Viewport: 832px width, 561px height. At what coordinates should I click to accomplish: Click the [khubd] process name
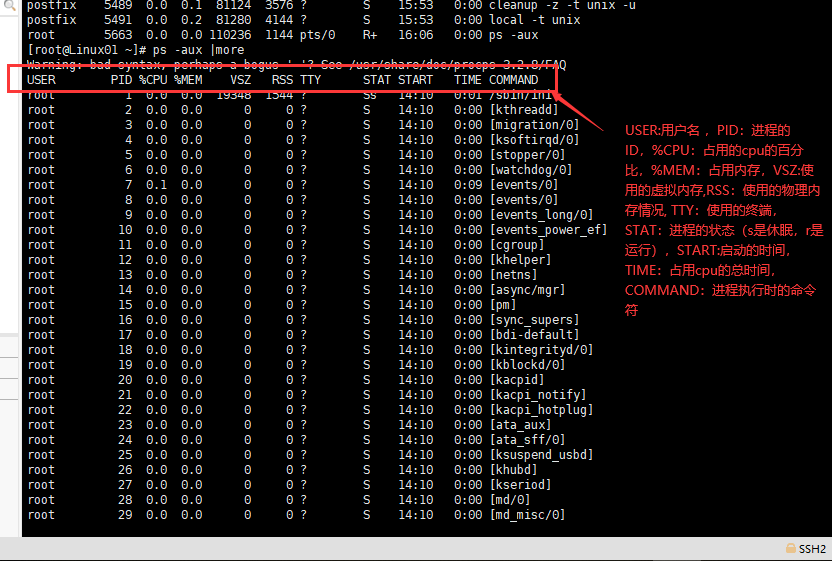(514, 470)
